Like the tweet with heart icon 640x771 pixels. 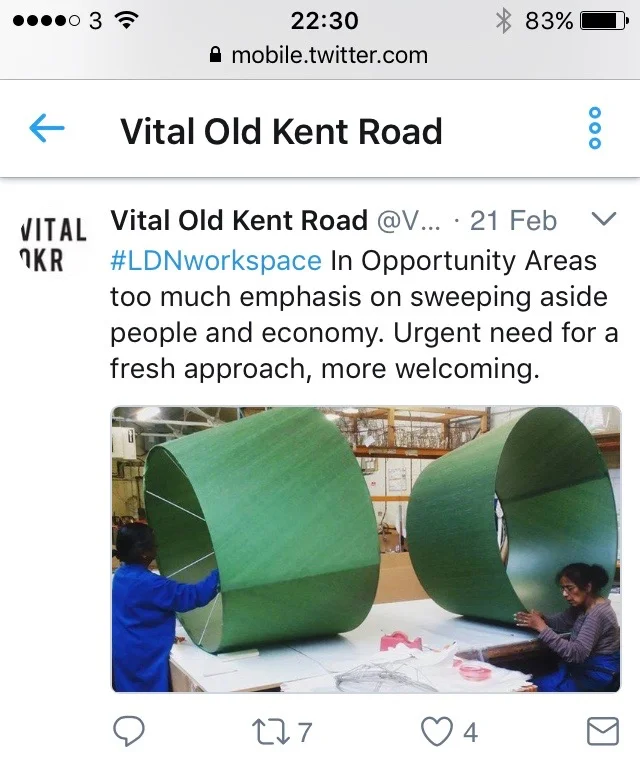coord(437,732)
